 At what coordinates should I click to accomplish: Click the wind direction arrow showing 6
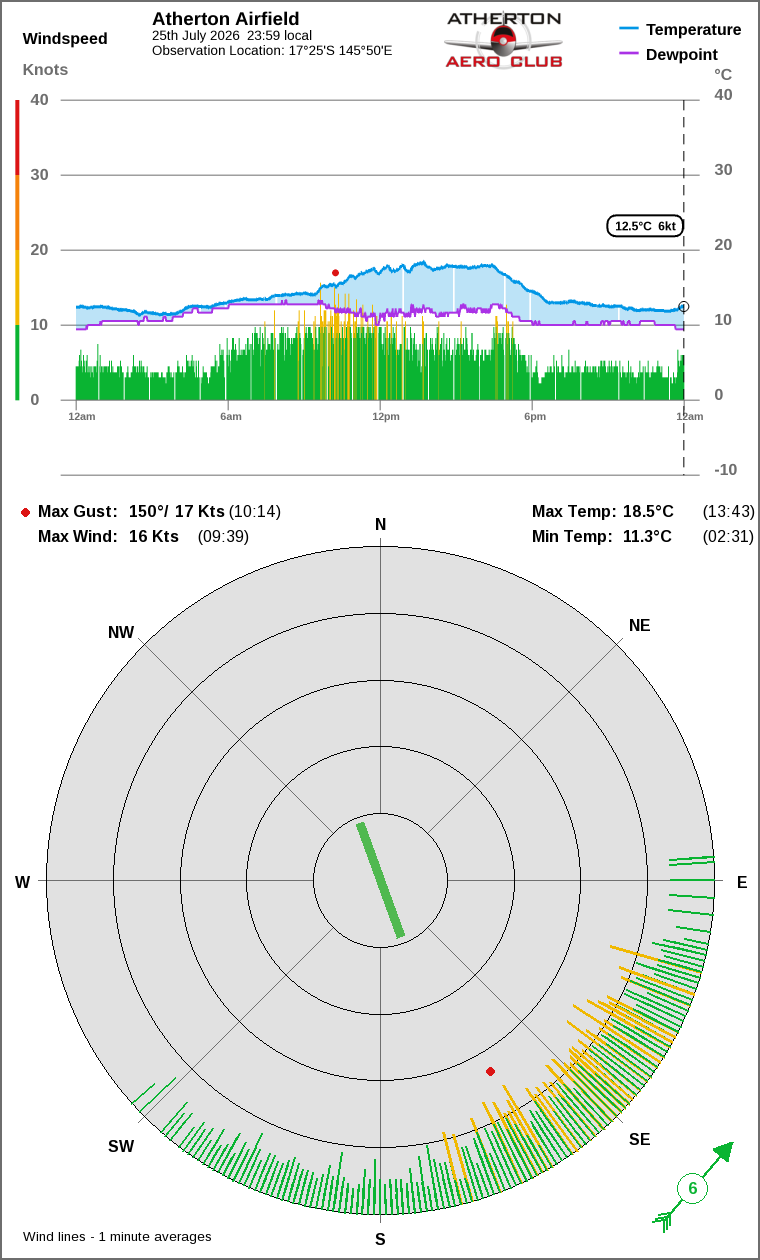[x=693, y=1187]
